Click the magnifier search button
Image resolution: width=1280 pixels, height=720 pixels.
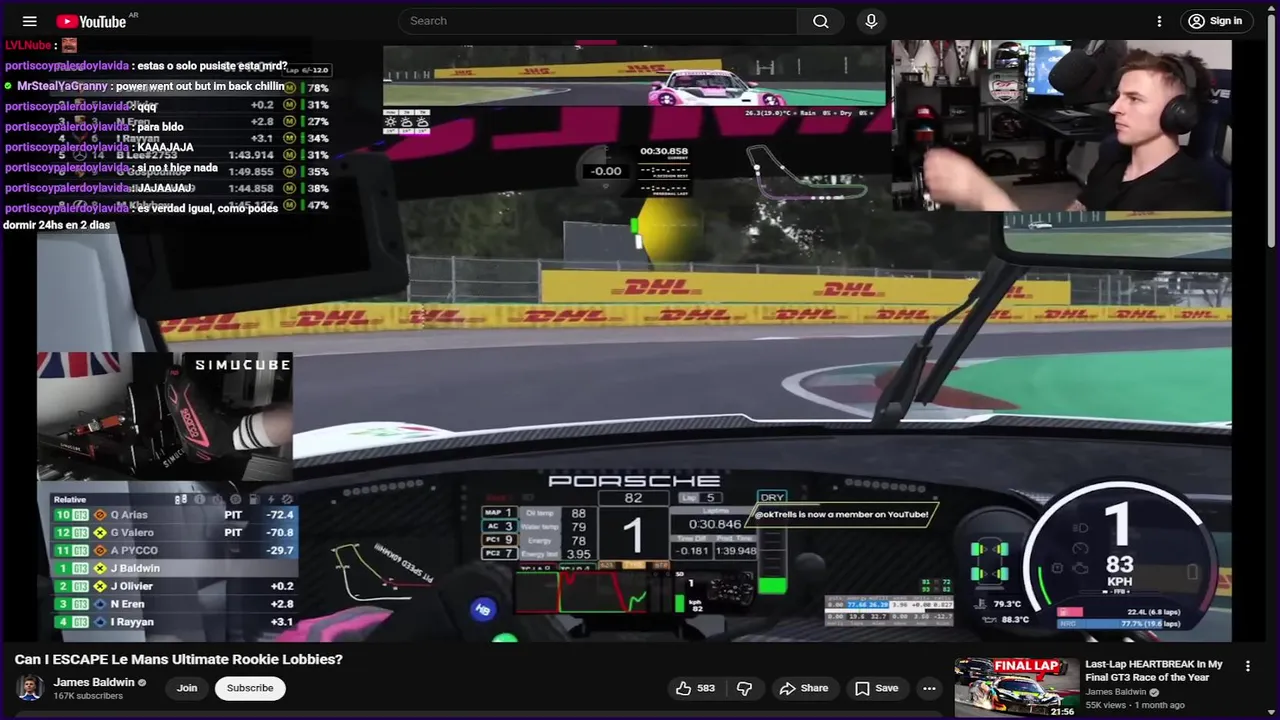(821, 21)
